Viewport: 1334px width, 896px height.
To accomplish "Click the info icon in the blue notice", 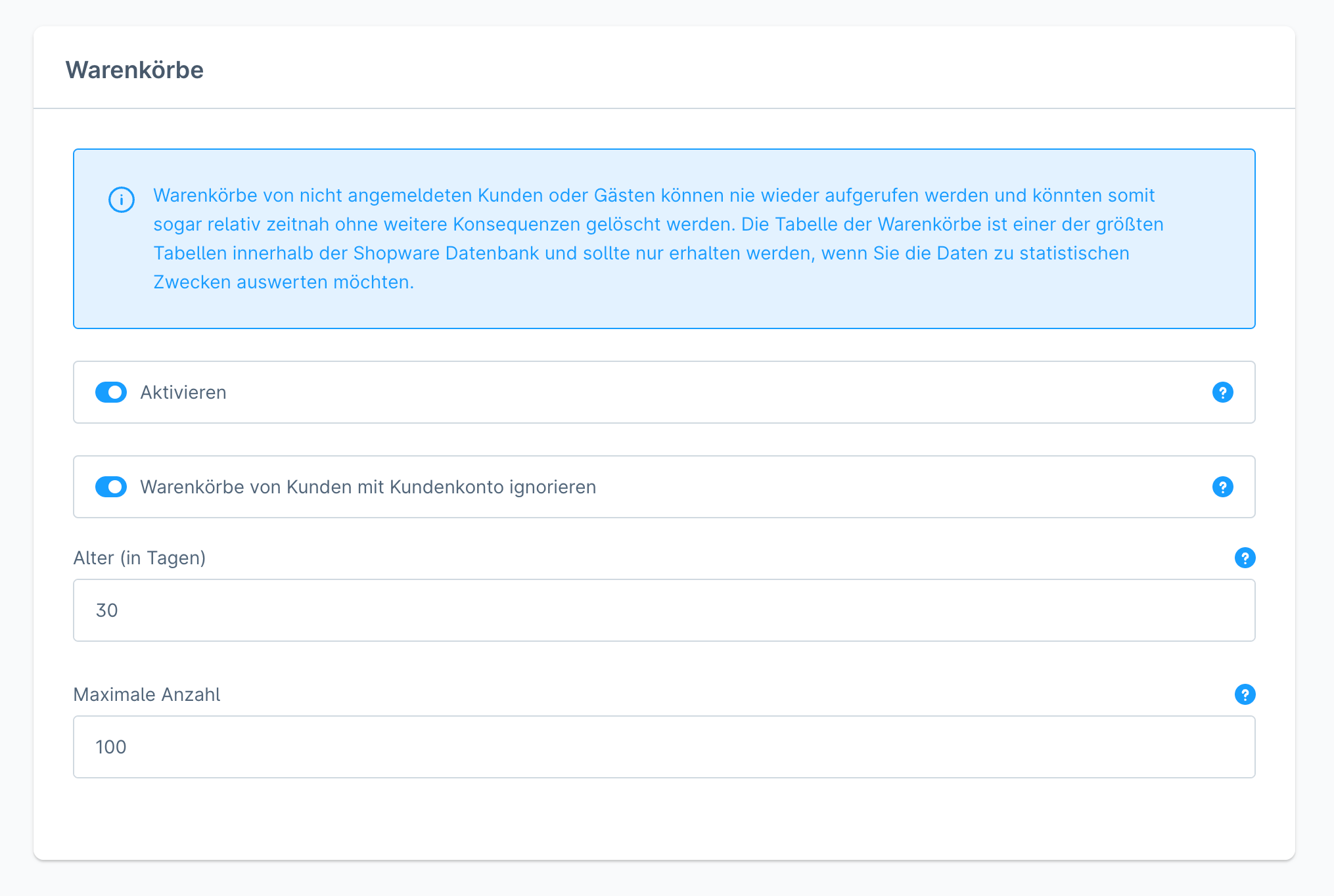I will pos(122,200).
